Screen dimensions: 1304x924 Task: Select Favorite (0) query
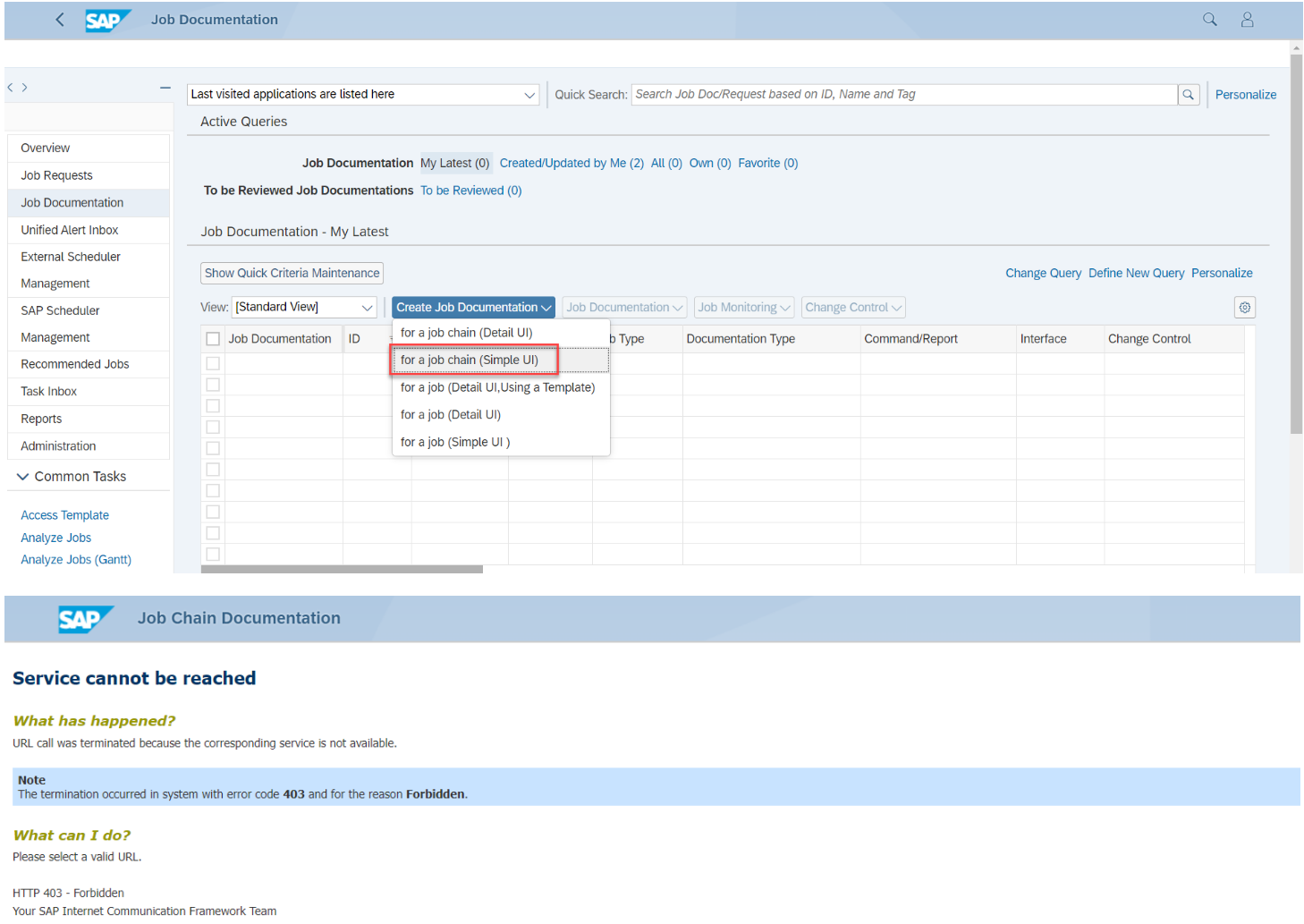768,164
